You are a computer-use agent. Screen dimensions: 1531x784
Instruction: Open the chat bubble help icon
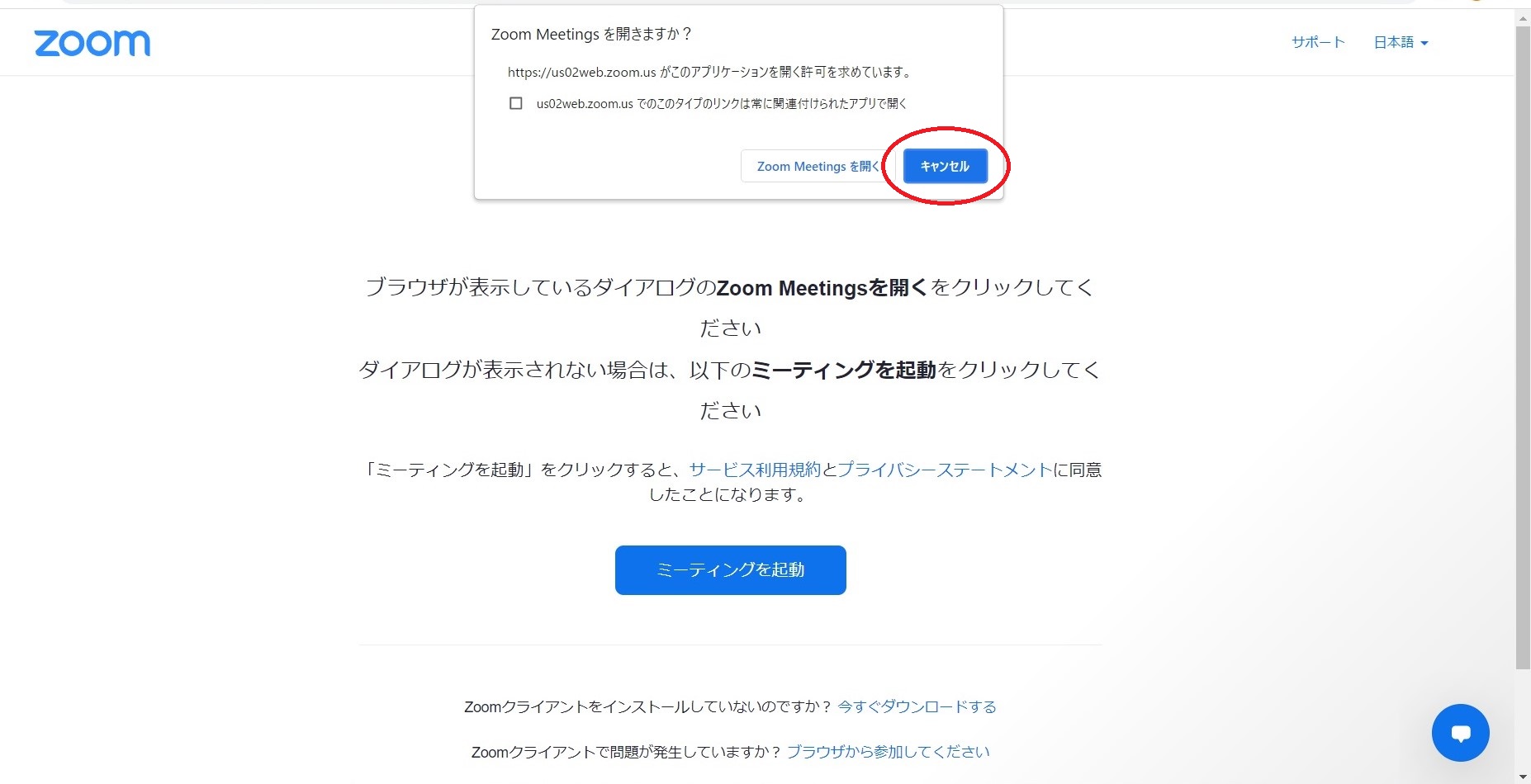(1460, 733)
